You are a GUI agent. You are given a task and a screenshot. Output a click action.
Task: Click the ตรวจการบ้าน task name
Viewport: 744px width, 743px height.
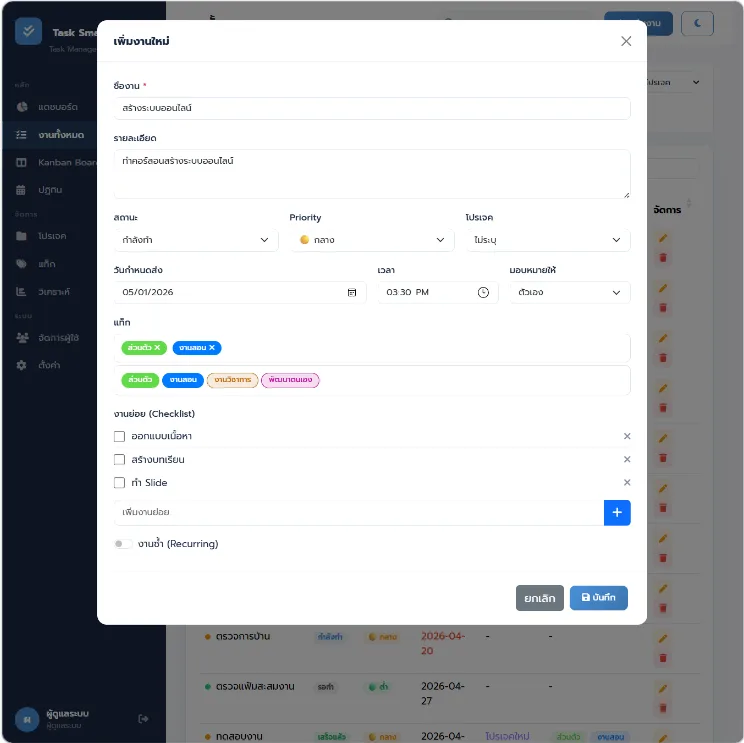tap(242, 637)
